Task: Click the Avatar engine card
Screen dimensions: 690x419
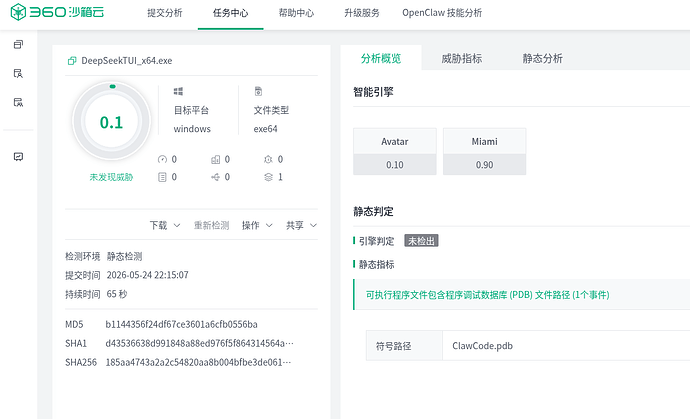Action: tap(395, 151)
